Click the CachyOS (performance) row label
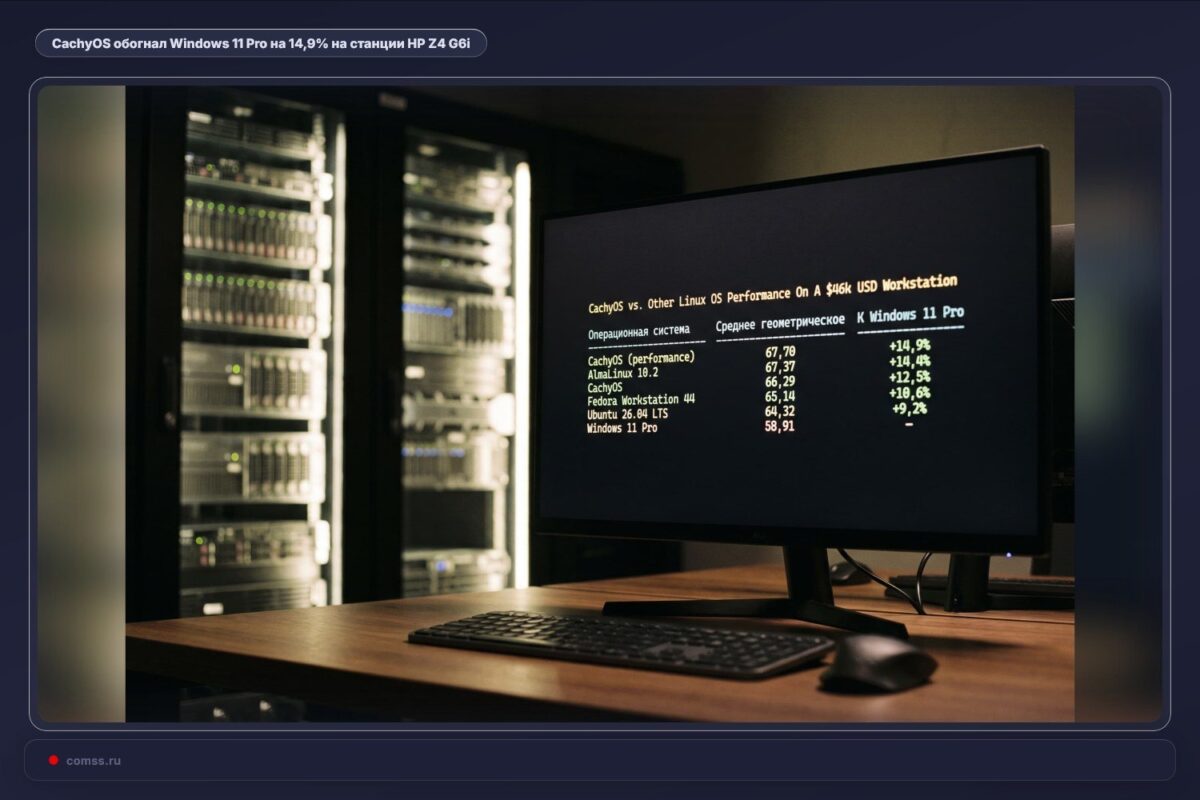 (x=641, y=358)
